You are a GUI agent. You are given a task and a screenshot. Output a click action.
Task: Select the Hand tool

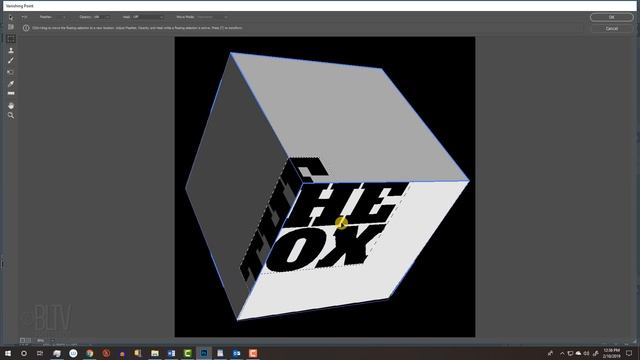(x=11, y=106)
